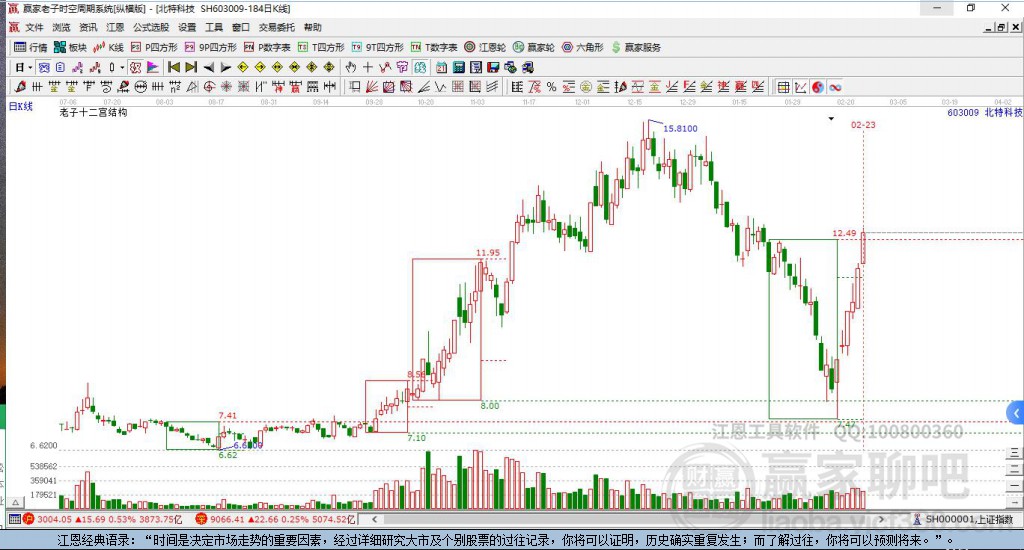The width and height of the screenshot is (1024, 550).
Task: Click the black left arrow icon
Action: tap(209, 67)
